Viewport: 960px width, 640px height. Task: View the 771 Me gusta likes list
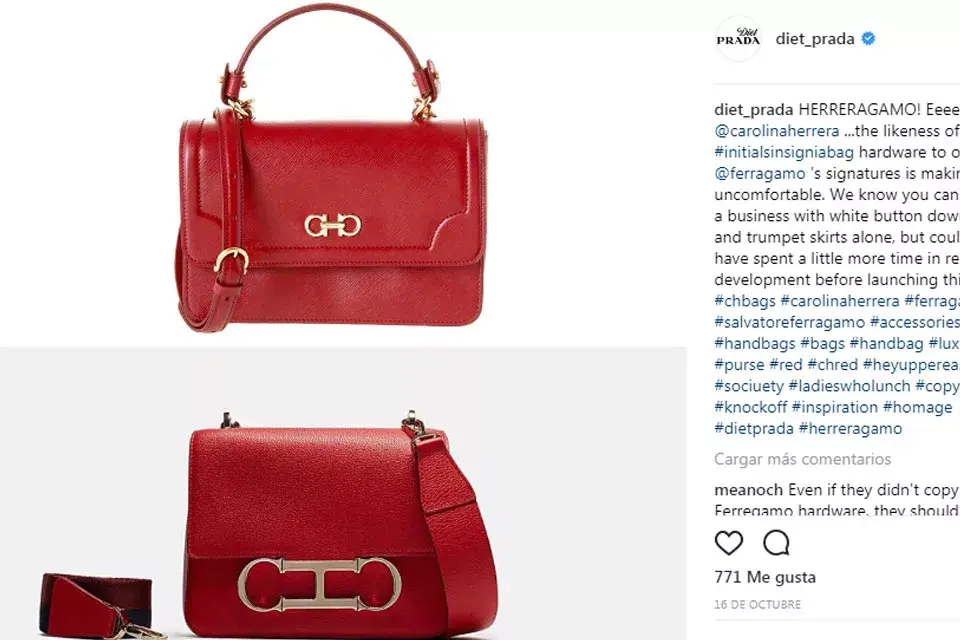[765, 577]
